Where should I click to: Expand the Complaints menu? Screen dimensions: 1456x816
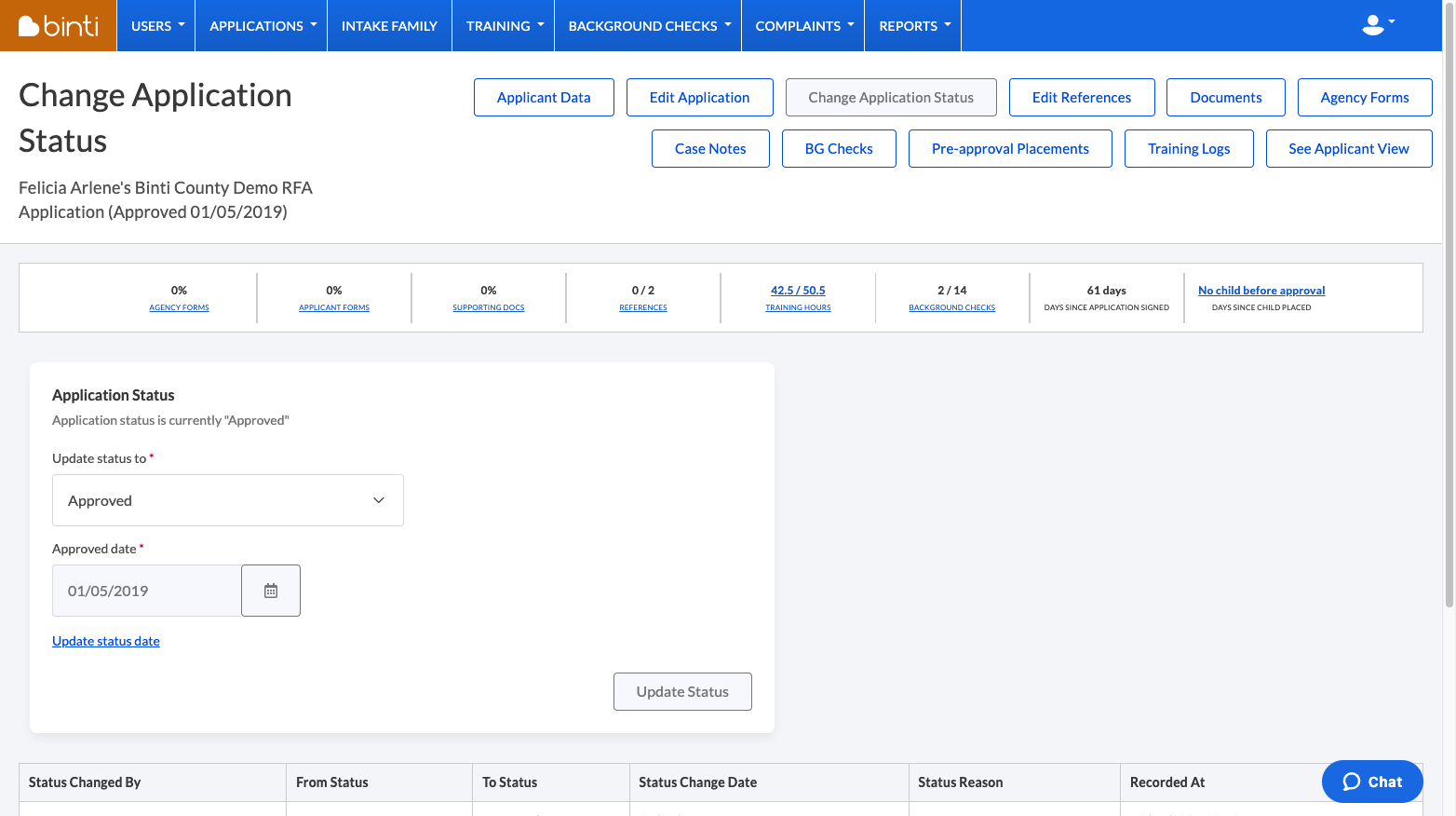(x=805, y=26)
